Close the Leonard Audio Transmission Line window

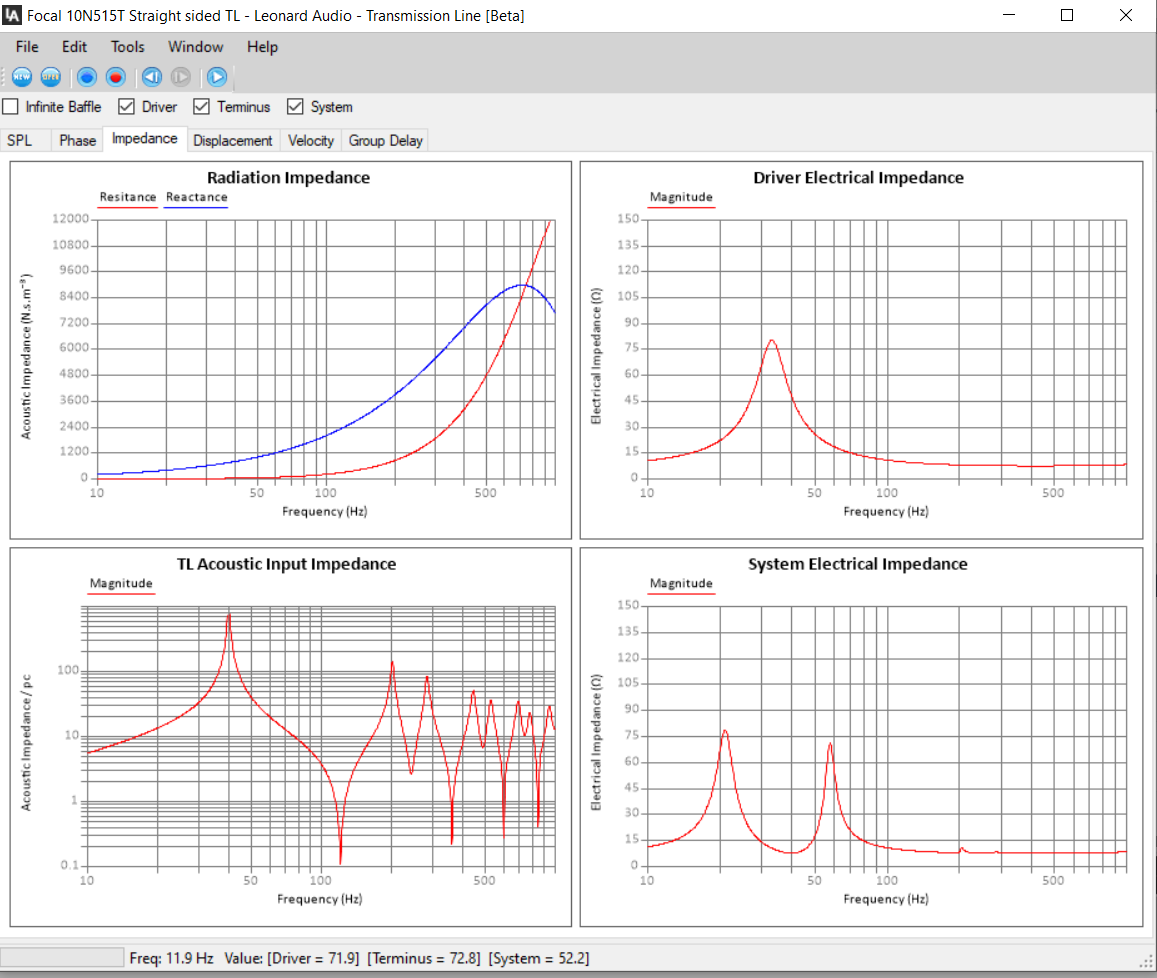pos(1126,16)
